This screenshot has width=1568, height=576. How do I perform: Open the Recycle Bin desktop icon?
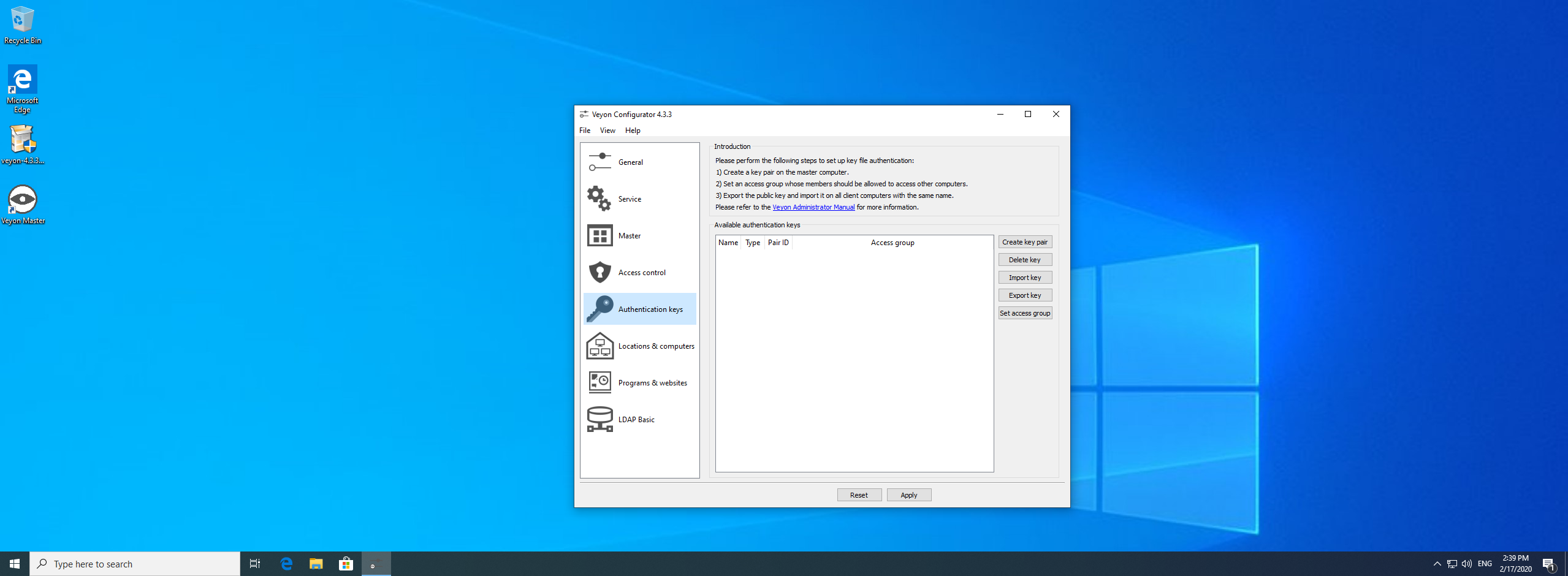coord(23,25)
